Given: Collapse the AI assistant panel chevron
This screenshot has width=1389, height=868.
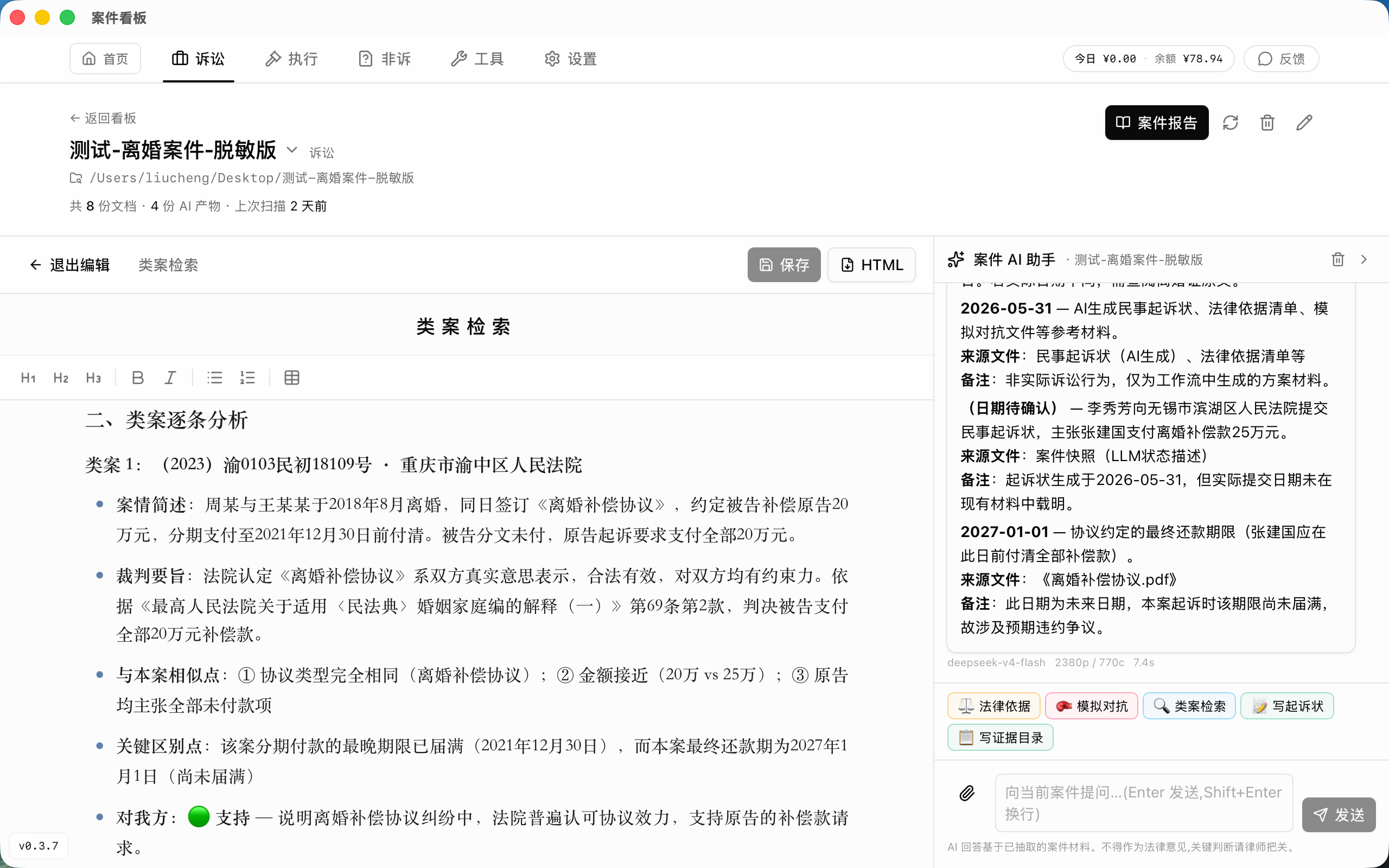Looking at the screenshot, I should click(1365, 259).
